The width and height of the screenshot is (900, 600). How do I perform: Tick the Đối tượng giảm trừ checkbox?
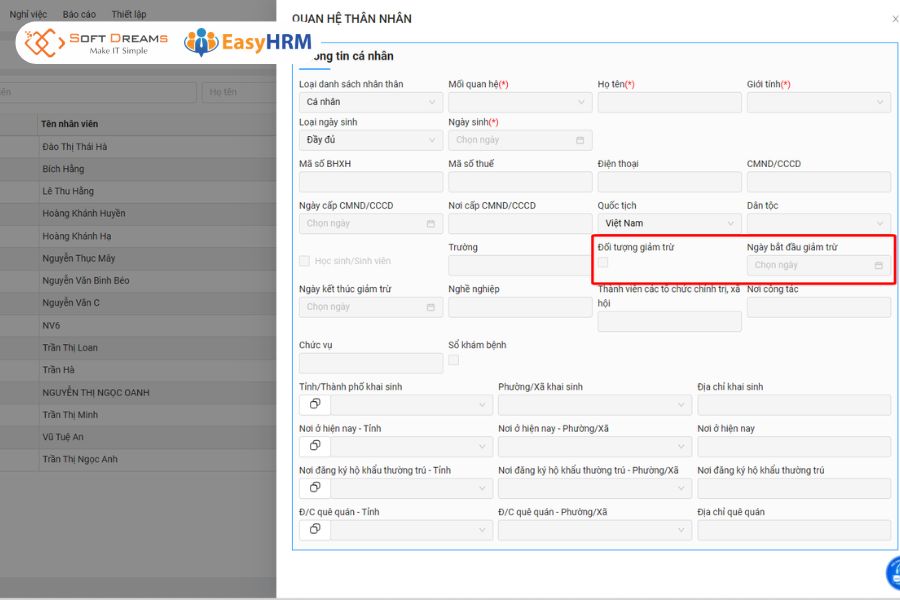tap(603, 262)
